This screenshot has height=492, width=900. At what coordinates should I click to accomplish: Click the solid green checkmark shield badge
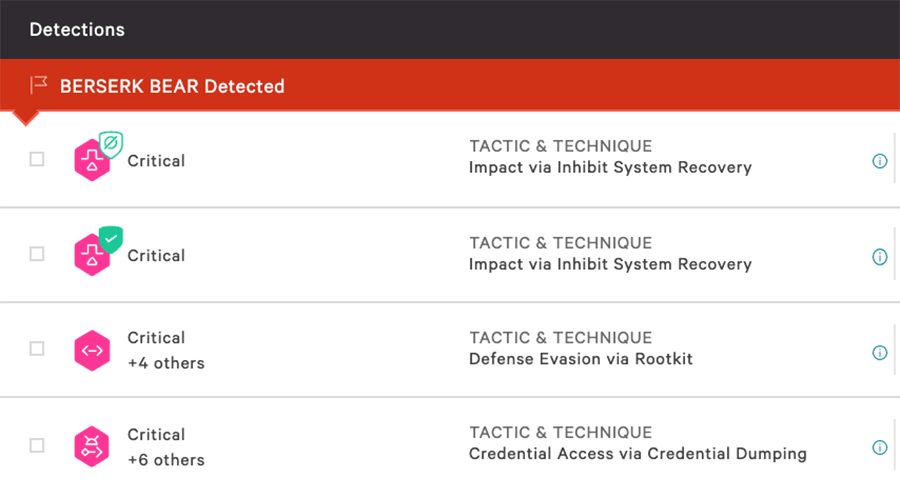tap(111, 240)
